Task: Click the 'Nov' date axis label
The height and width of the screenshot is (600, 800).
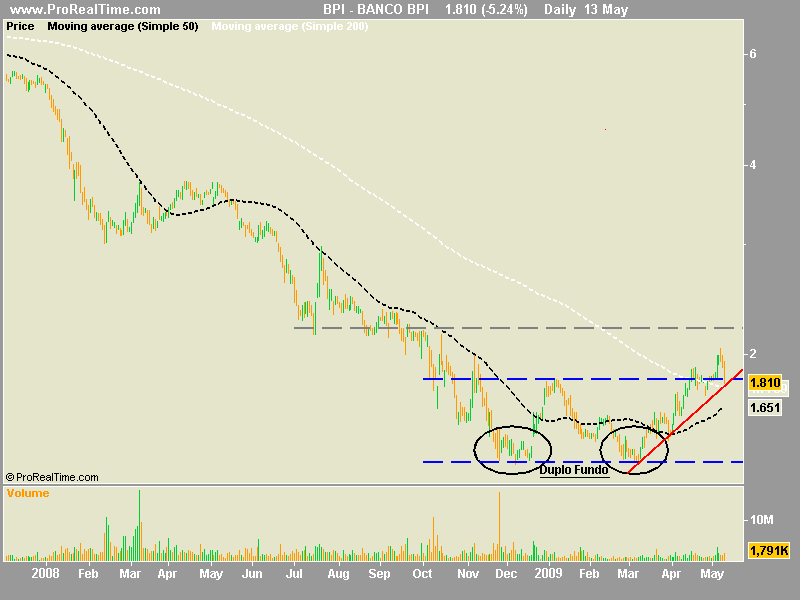Action: [468, 573]
